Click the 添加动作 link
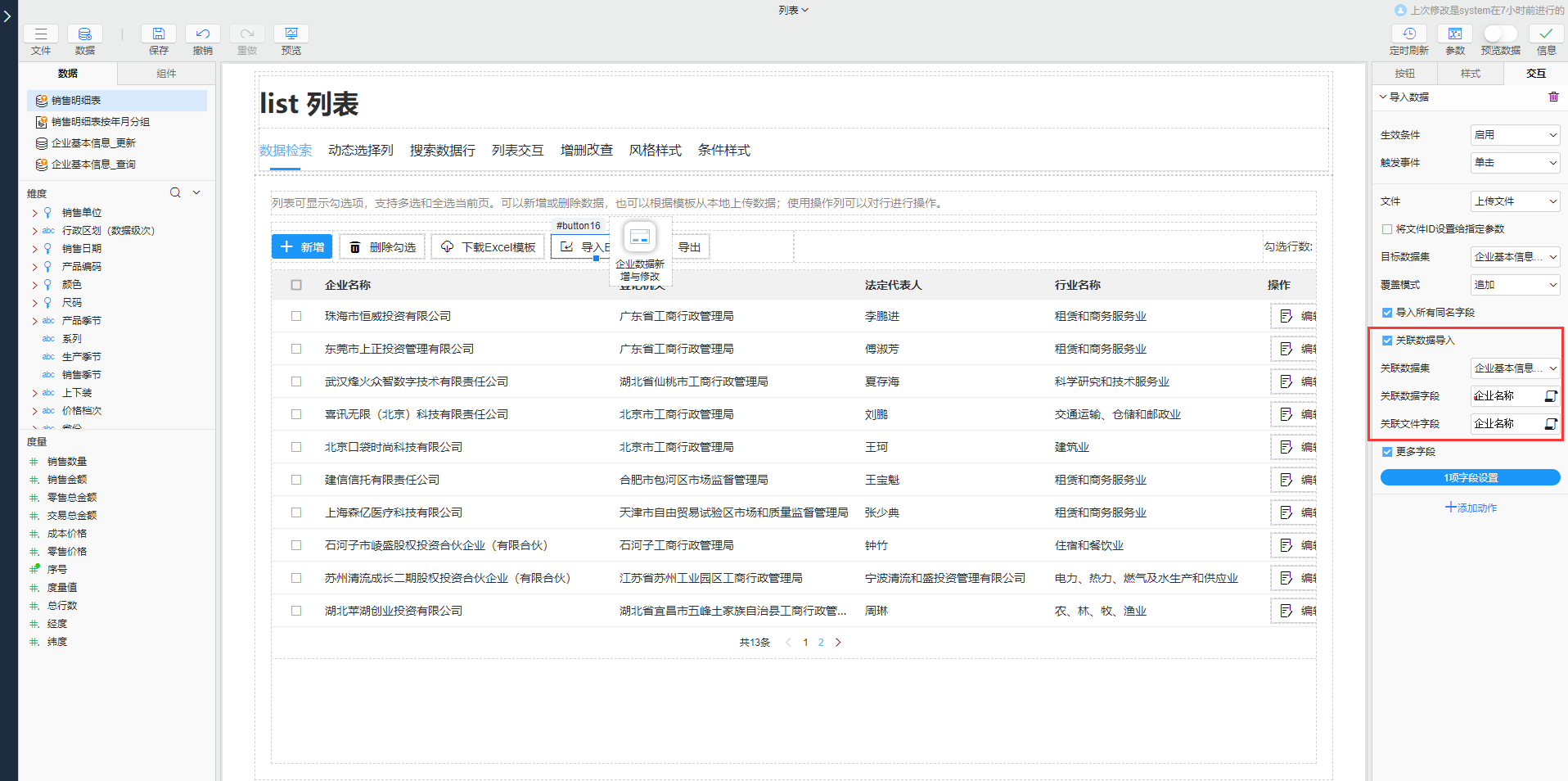The width and height of the screenshot is (1568, 781). point(1470,507)
